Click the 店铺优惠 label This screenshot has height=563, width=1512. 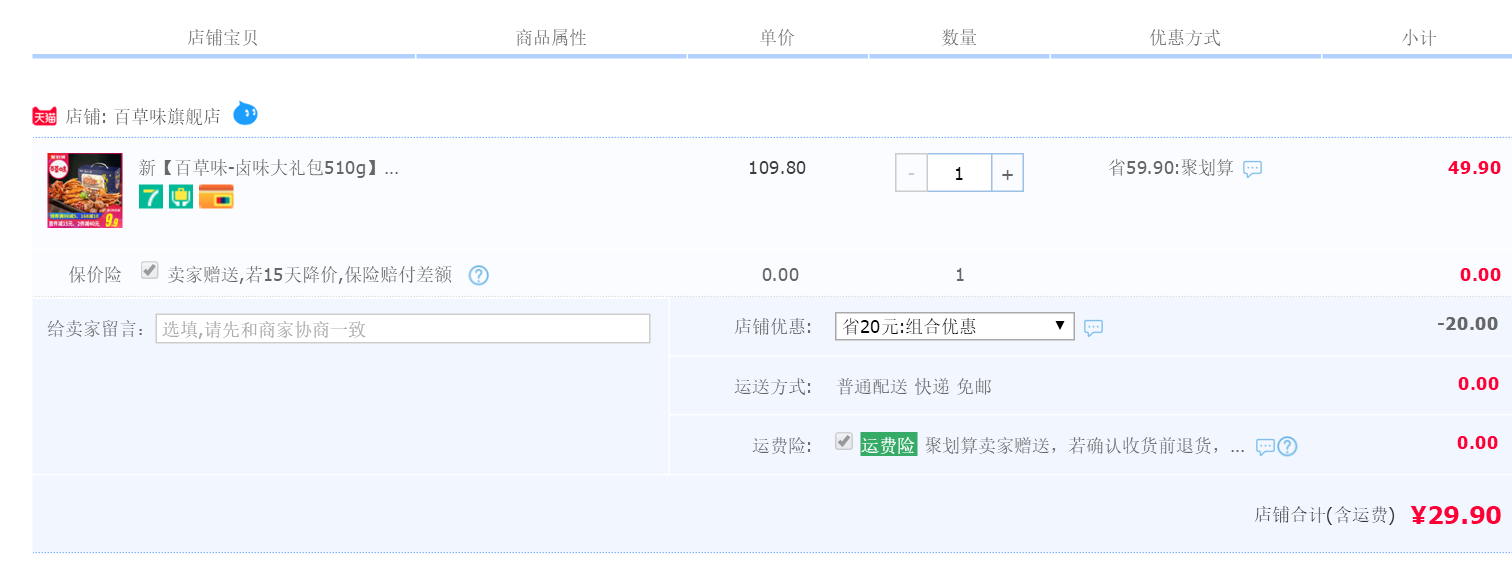point(773,327)
